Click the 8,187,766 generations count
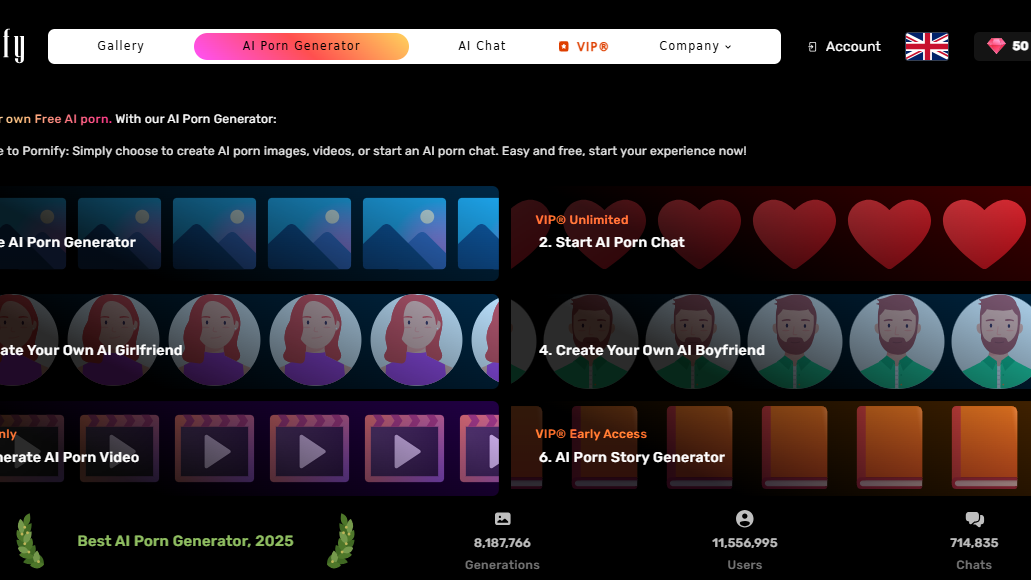The width and height of the screenshot is (1031, 580). [502, 543]
